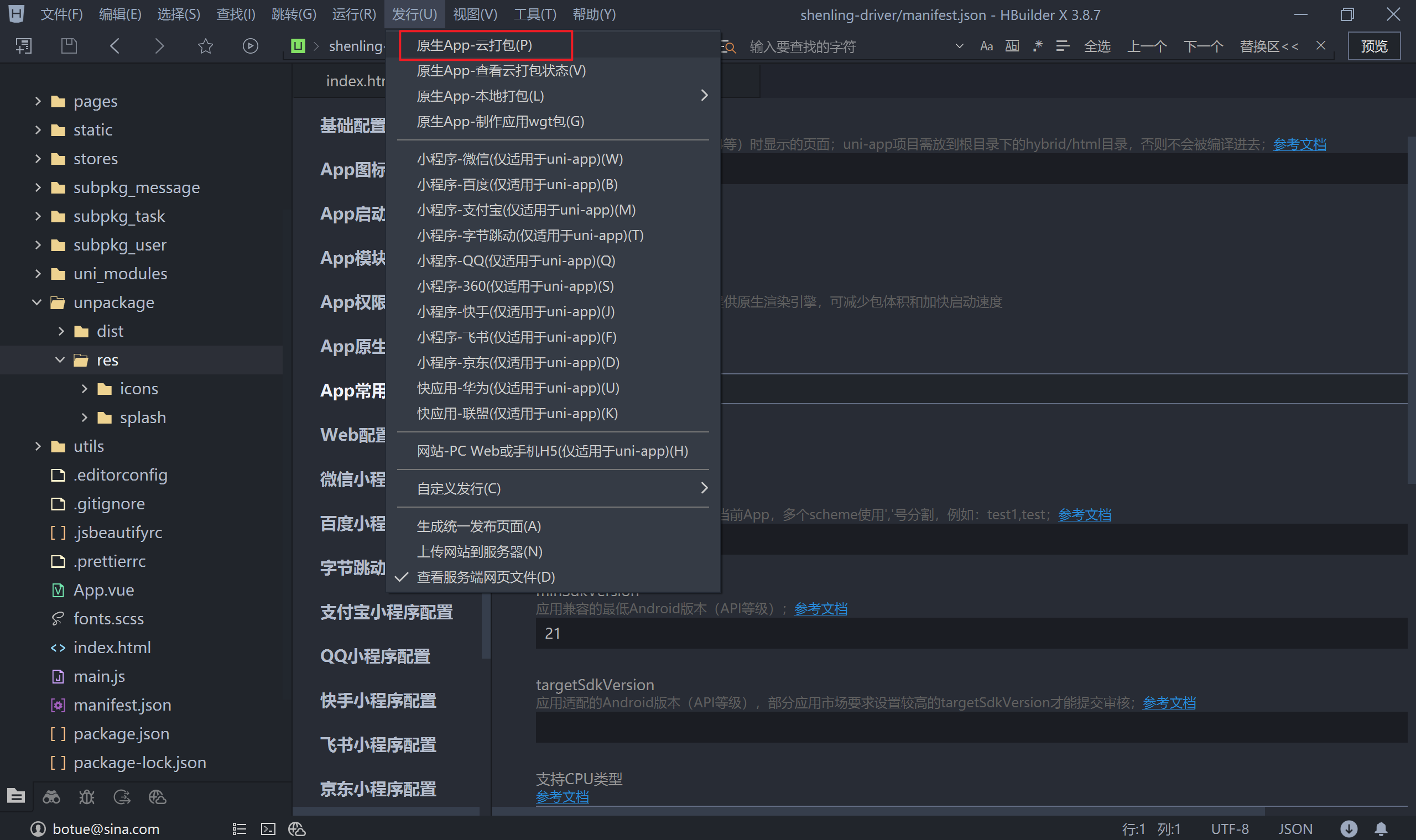
Task: Click the run play icon in toolbar
Action: point(250,46)
